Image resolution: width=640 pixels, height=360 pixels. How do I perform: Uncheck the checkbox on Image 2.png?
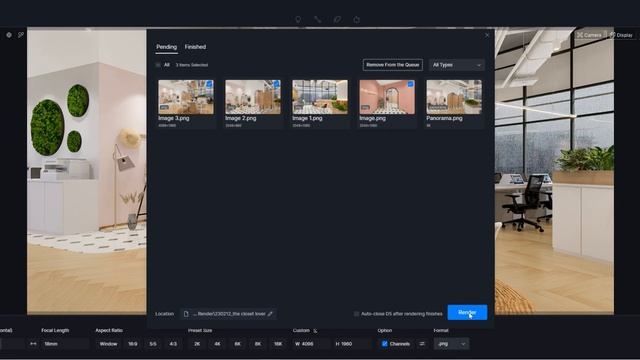click(x=276, y=84)
